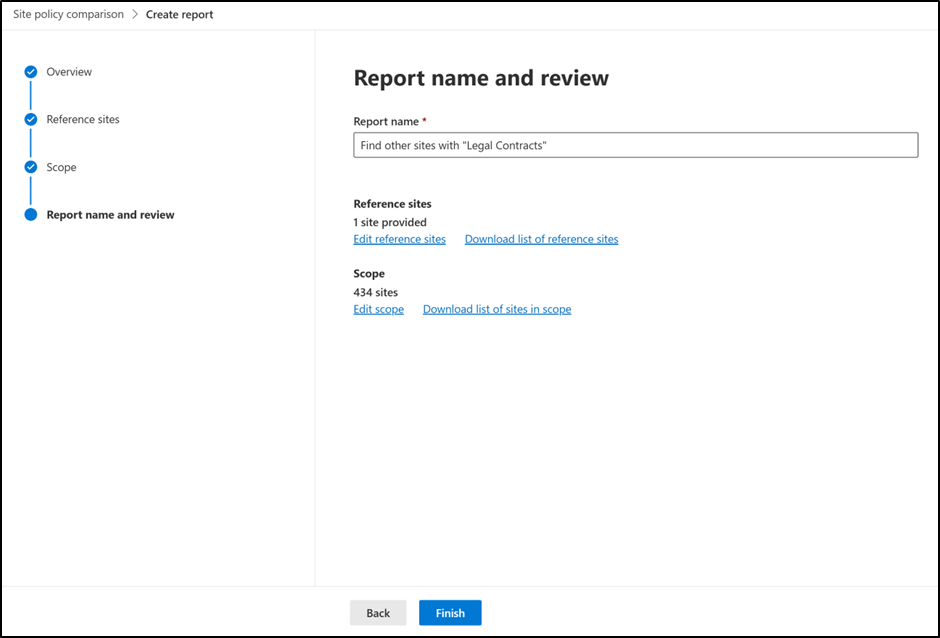Click the breadcrumb chevron separator
The image size is (940, 638).
[x=135, y=15]
